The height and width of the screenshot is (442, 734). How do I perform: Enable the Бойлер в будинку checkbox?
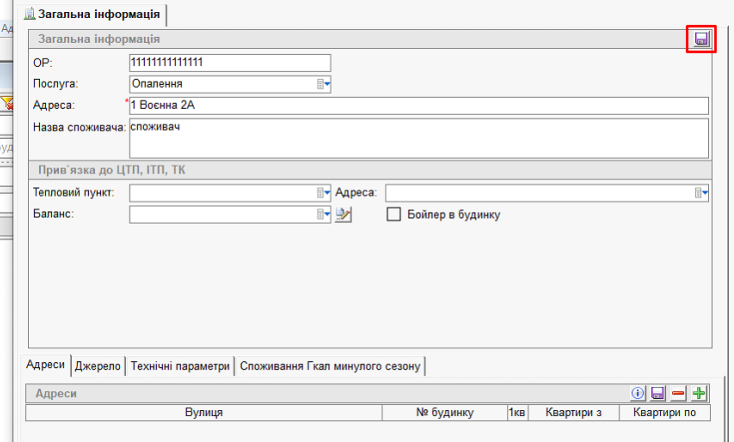[x=394, y=214]
